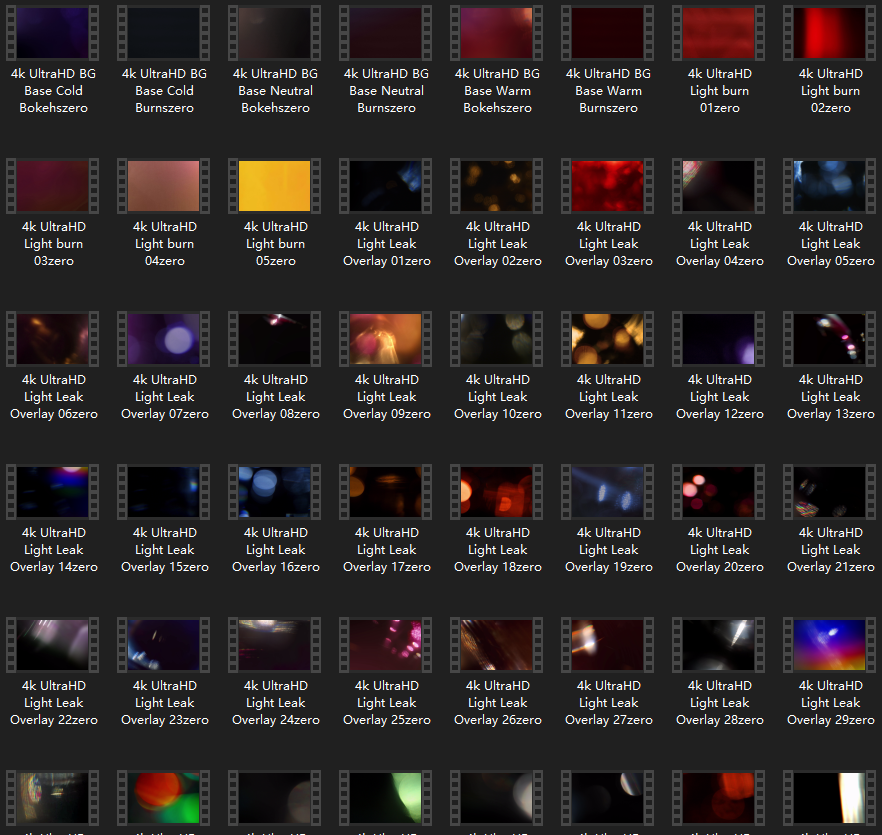Select Light burn 01zero red thumbnail
This screenshot has height=835, width=882.
tap(718, 33)
